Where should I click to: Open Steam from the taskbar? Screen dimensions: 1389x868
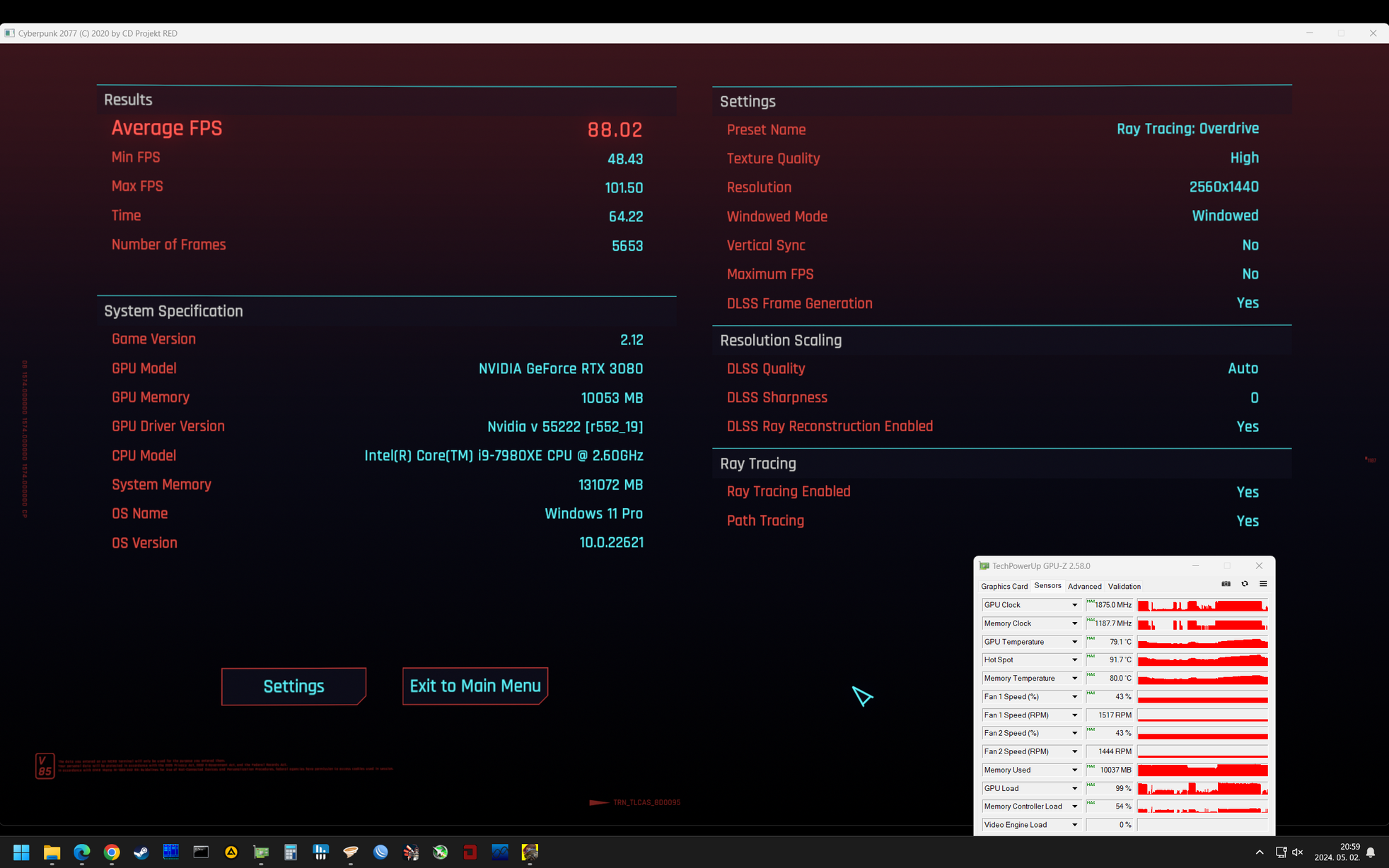141,852
